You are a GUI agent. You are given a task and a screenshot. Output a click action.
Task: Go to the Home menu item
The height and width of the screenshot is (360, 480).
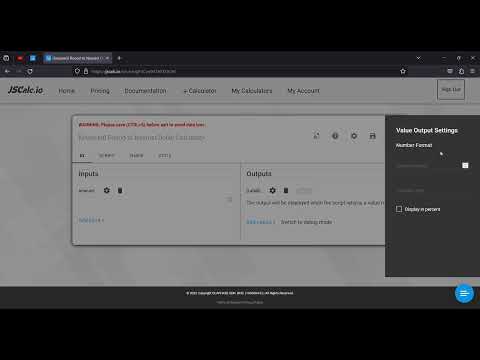pos(66,91)
